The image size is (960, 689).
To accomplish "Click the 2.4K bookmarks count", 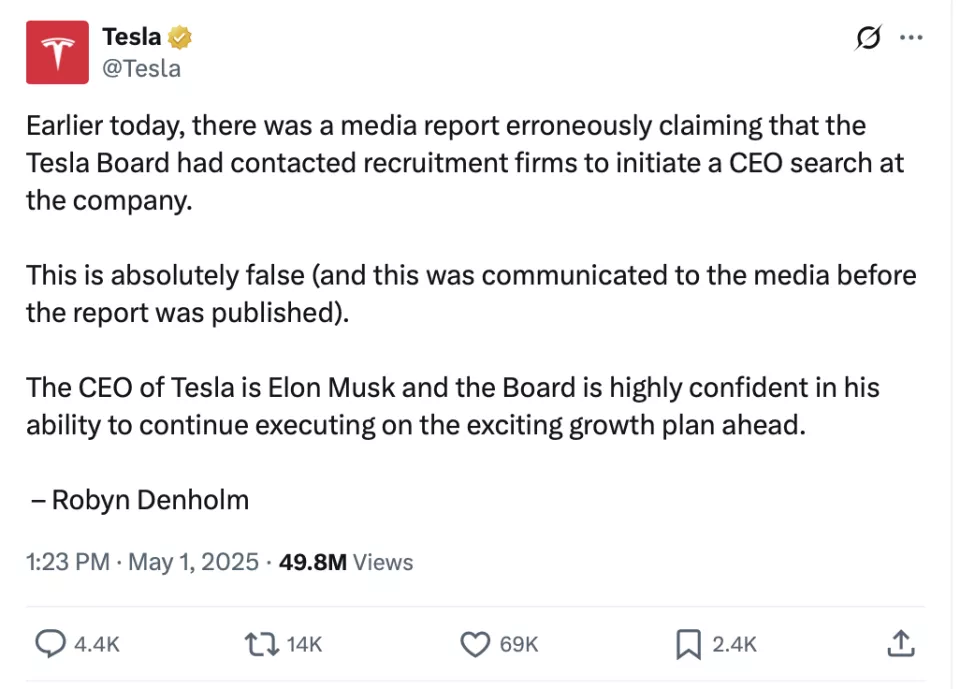I will [x=735, y=644].
